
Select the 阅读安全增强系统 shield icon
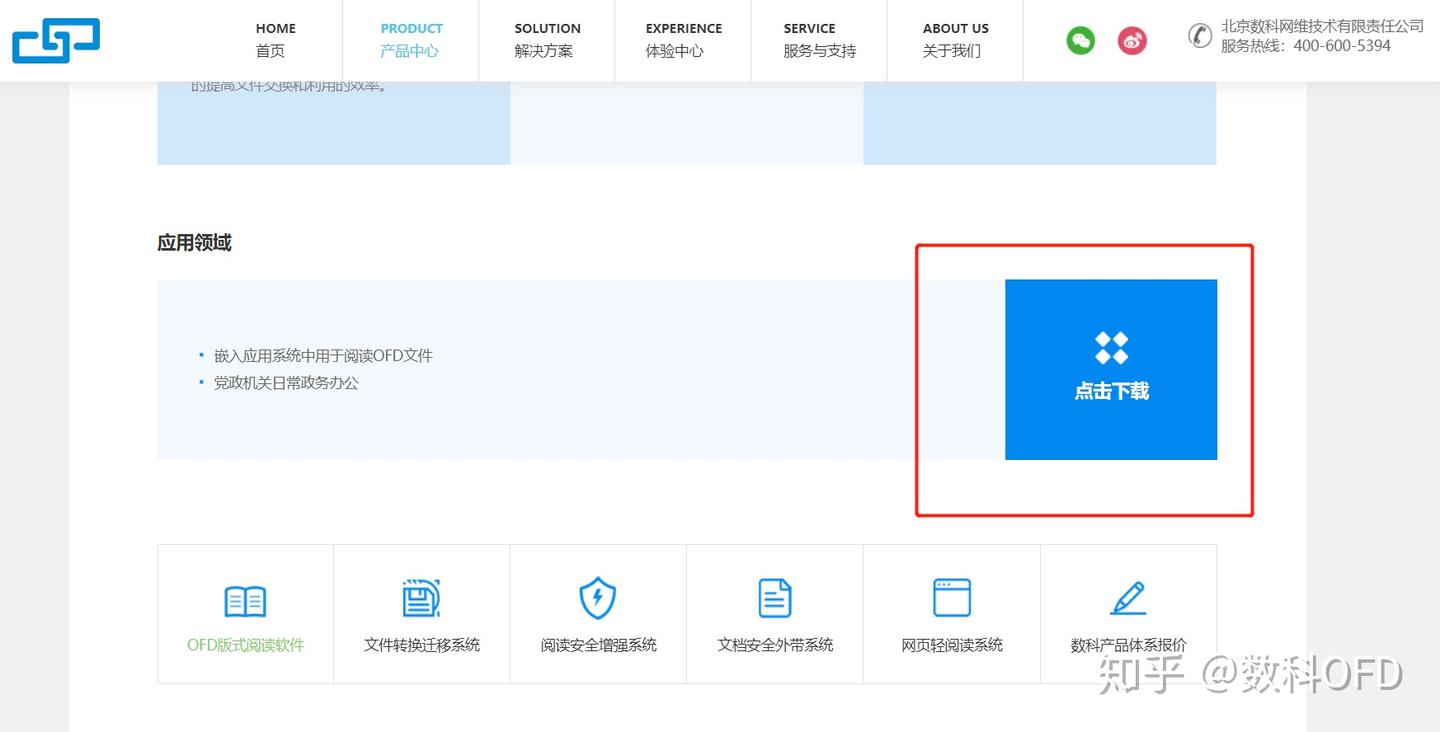pyautogui.click(x=598, y=598)
